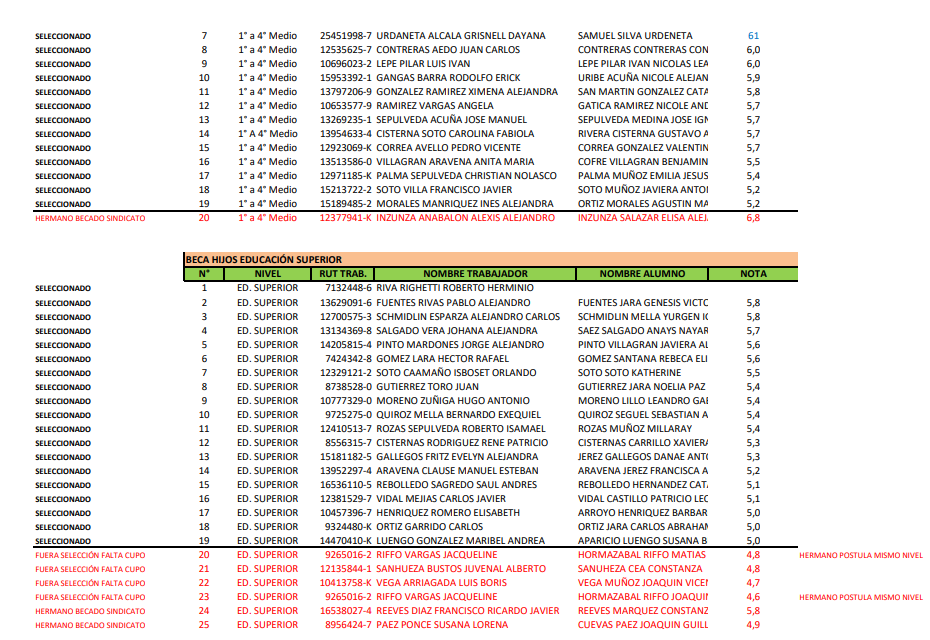
Task: Select worker HENRIQUEZ ROMERO ELISABETH
Action: click(448, 513)
